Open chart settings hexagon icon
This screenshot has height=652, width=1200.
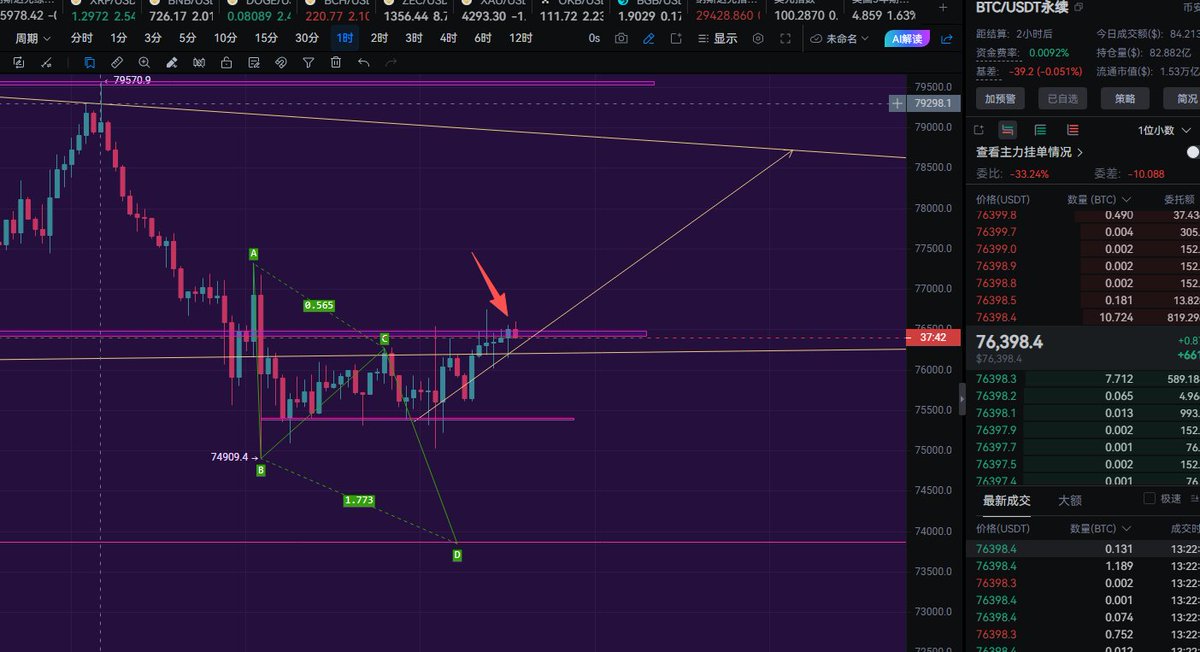[758, 38]
